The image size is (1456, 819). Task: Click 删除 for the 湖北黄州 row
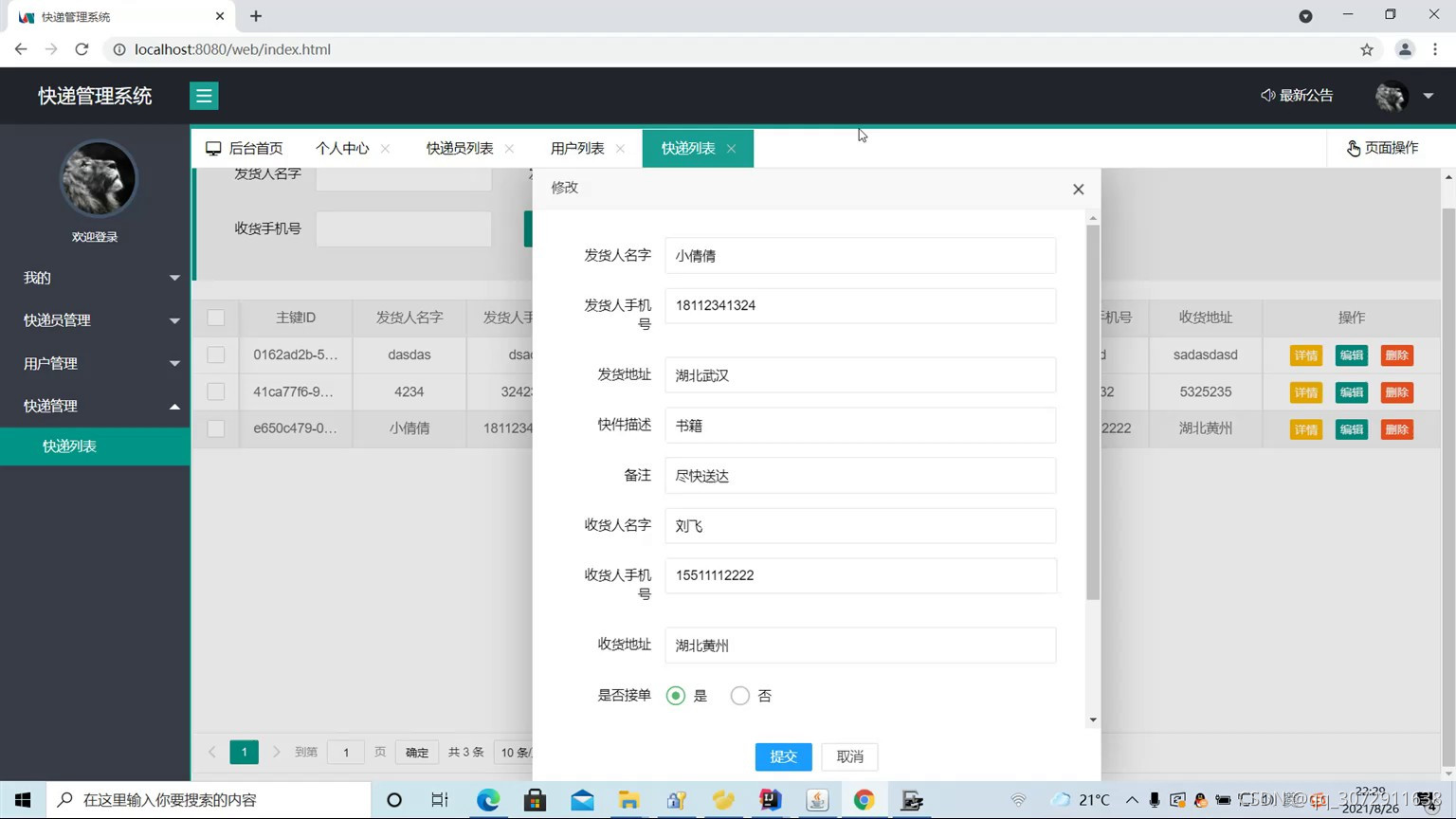1397,429
